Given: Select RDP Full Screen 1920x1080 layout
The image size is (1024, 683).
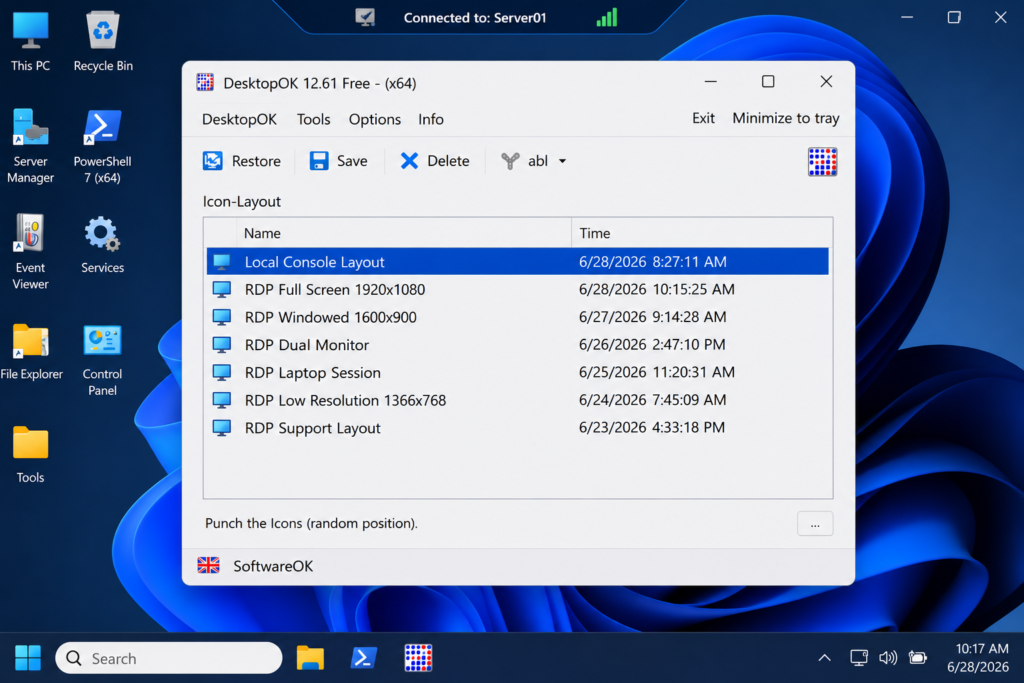Looking at the screenshot, I should pos(517,289).
